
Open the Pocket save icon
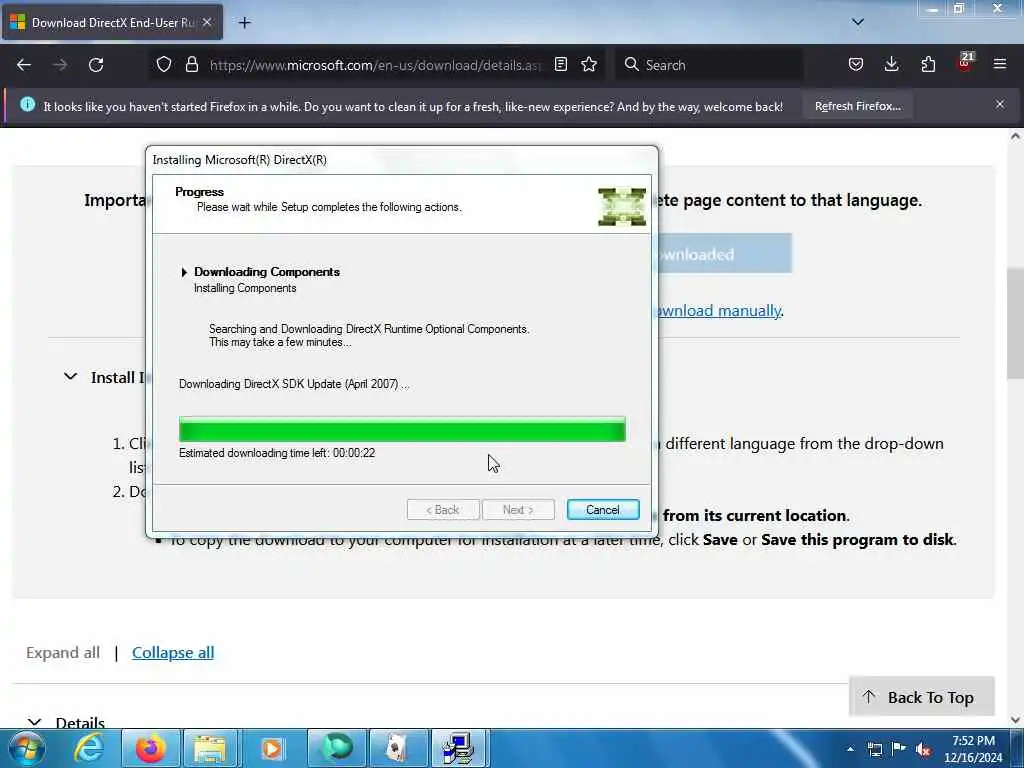tap(856, 65)
